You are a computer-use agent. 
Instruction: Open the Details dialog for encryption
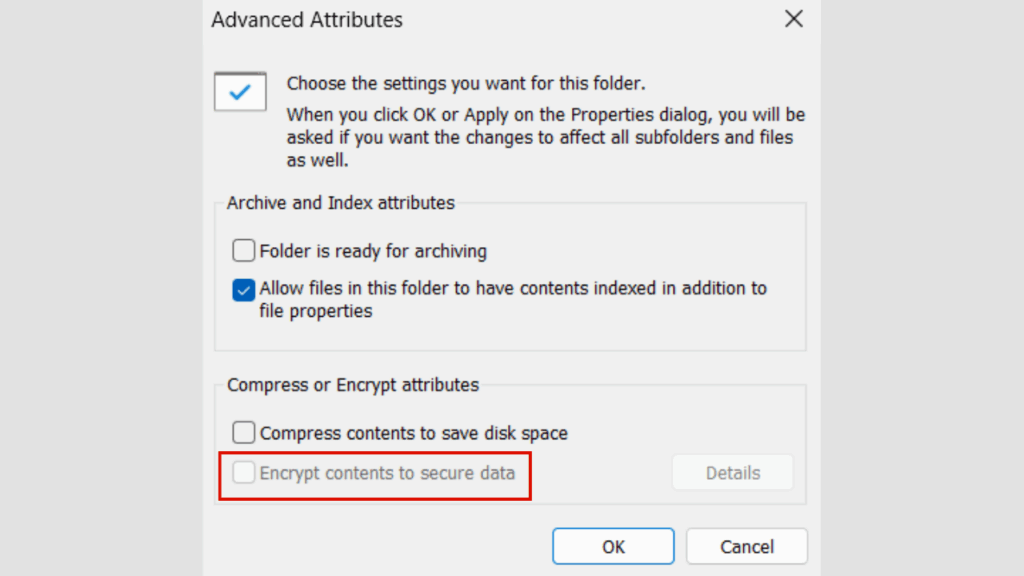(x=732, y=472)
